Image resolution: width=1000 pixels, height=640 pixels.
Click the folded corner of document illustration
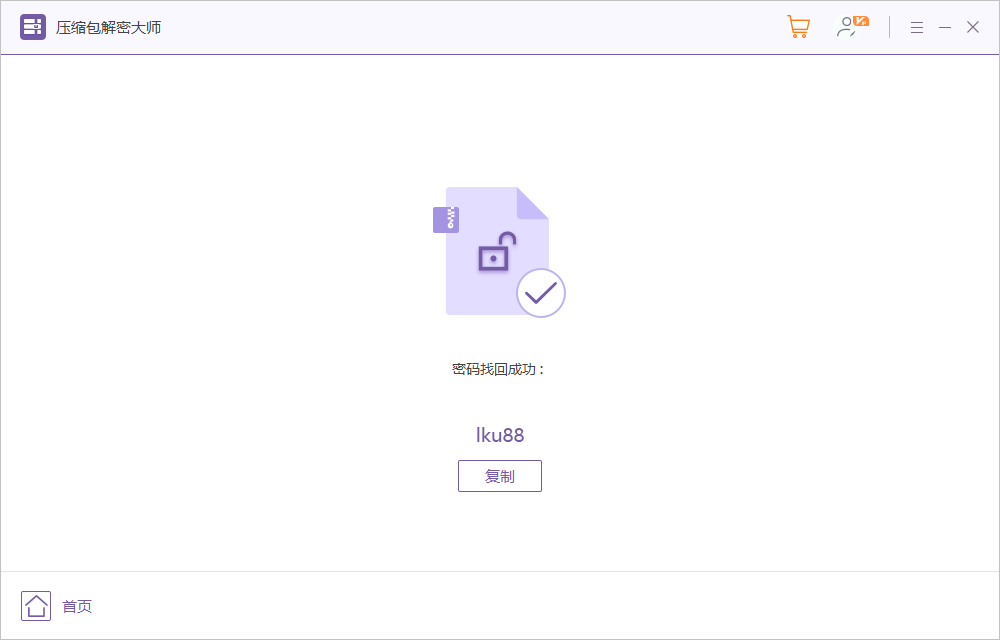click(x=531, y=203)
